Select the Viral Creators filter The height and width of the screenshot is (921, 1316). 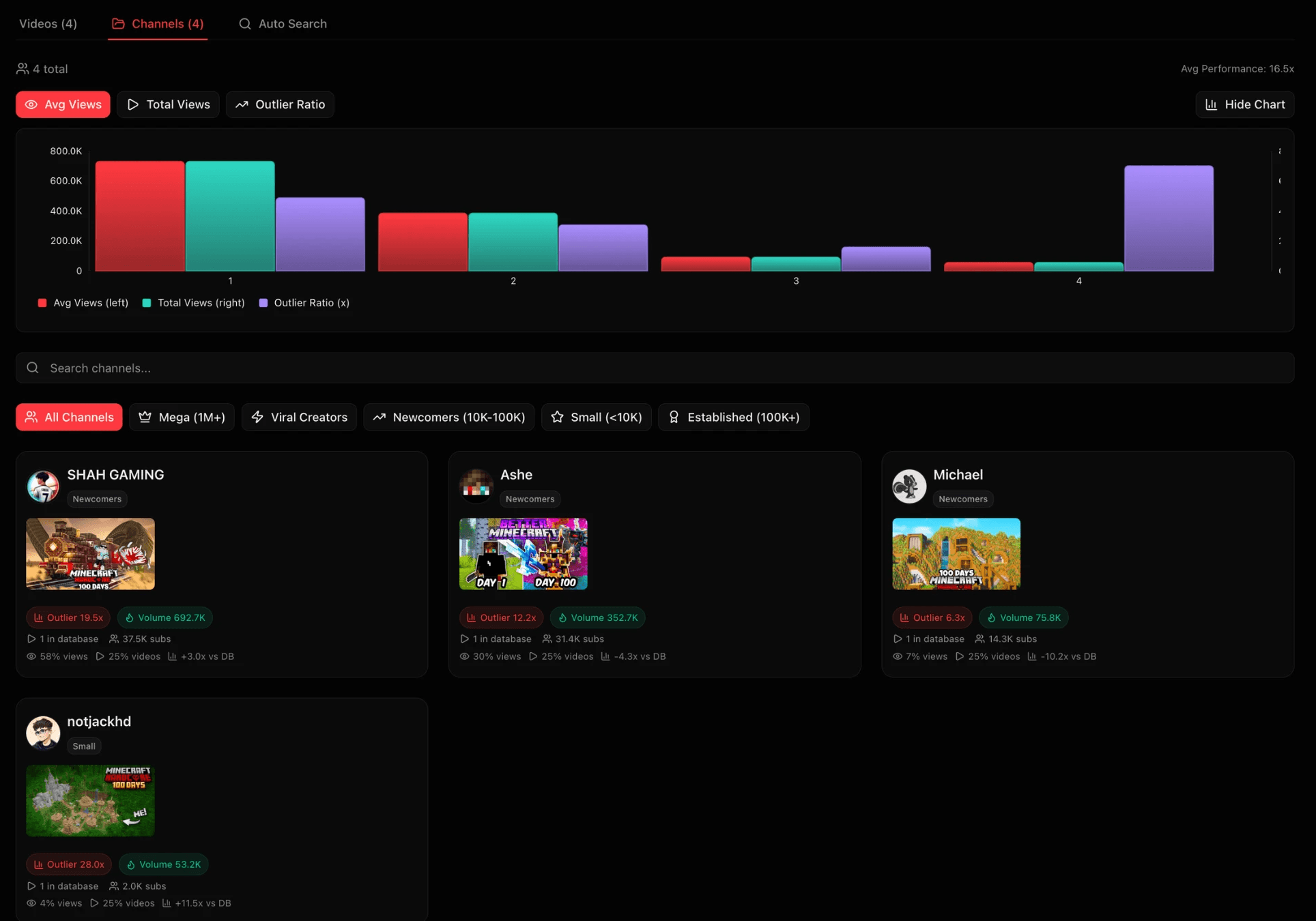point(299,417)
